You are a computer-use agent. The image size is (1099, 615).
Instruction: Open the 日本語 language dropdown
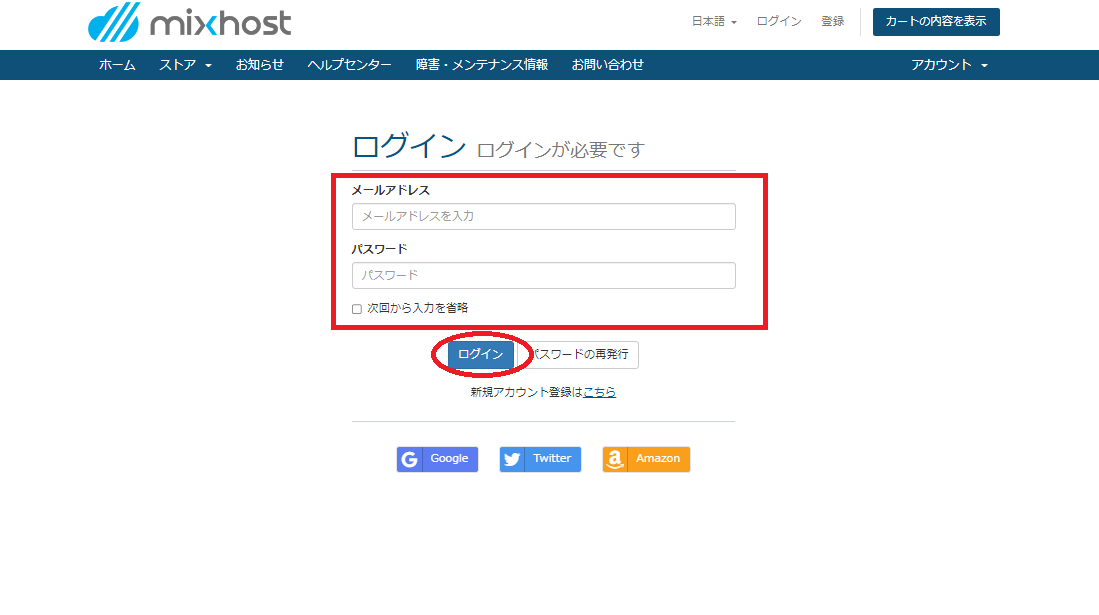pyautogui.click(x=713, y=19)
